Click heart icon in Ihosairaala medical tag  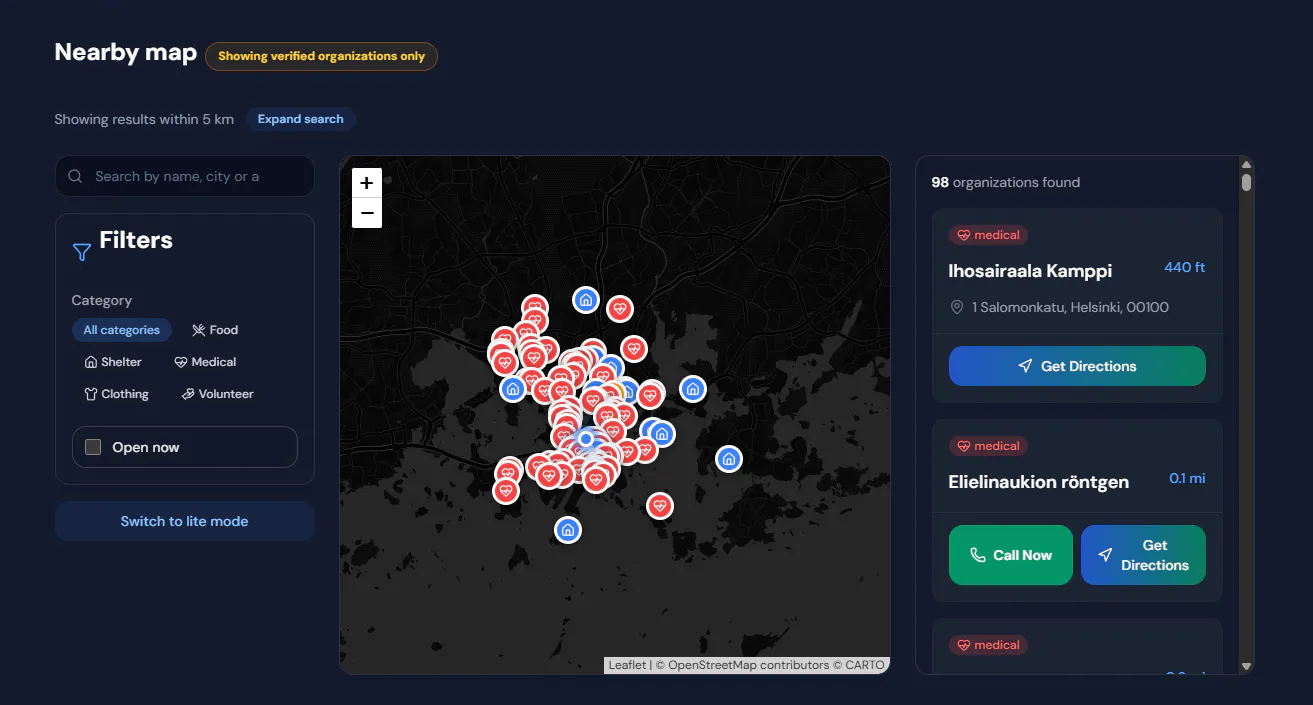coord(964,235)
